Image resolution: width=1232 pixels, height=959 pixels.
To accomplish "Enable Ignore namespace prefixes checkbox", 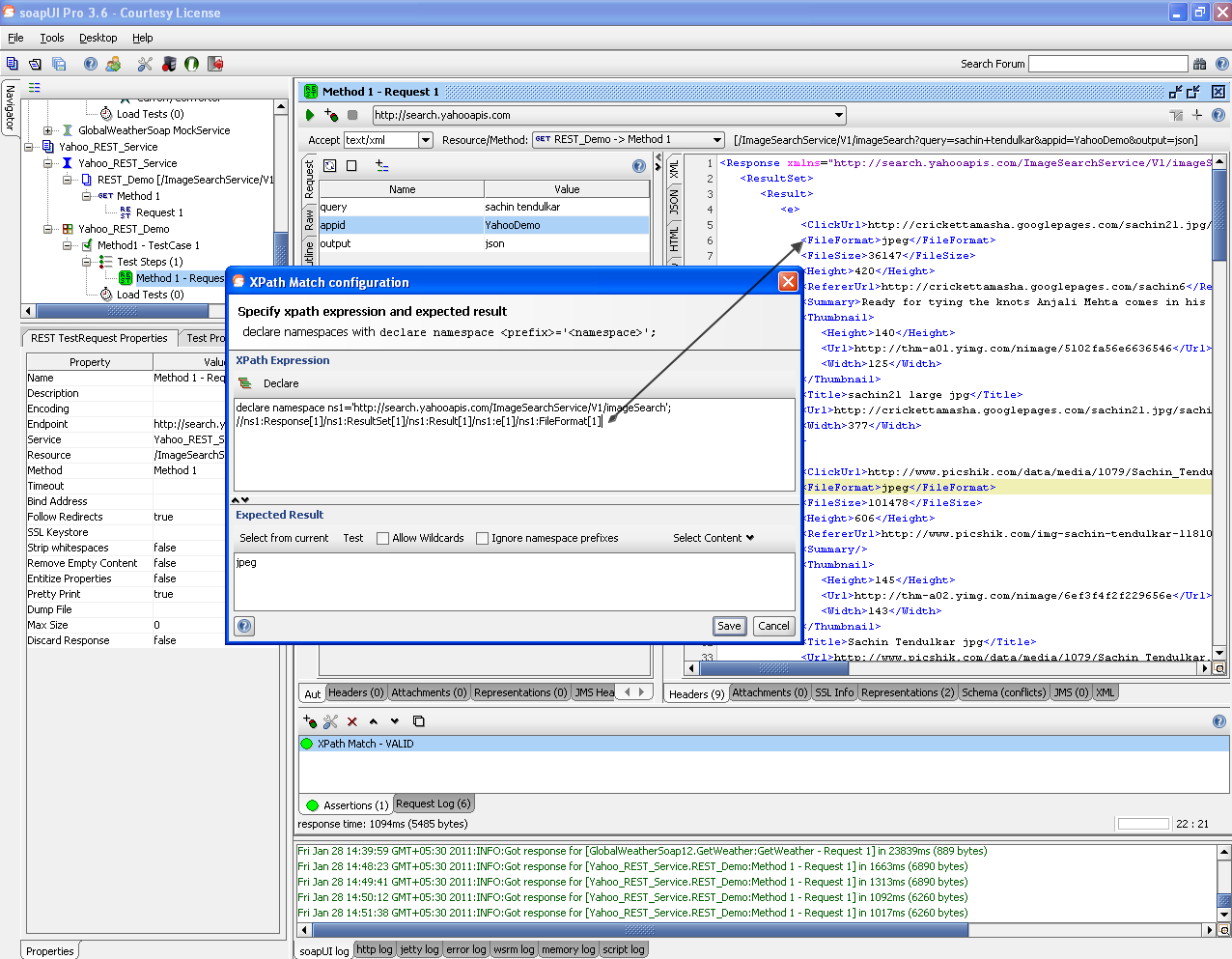I will tap(483, 539).
